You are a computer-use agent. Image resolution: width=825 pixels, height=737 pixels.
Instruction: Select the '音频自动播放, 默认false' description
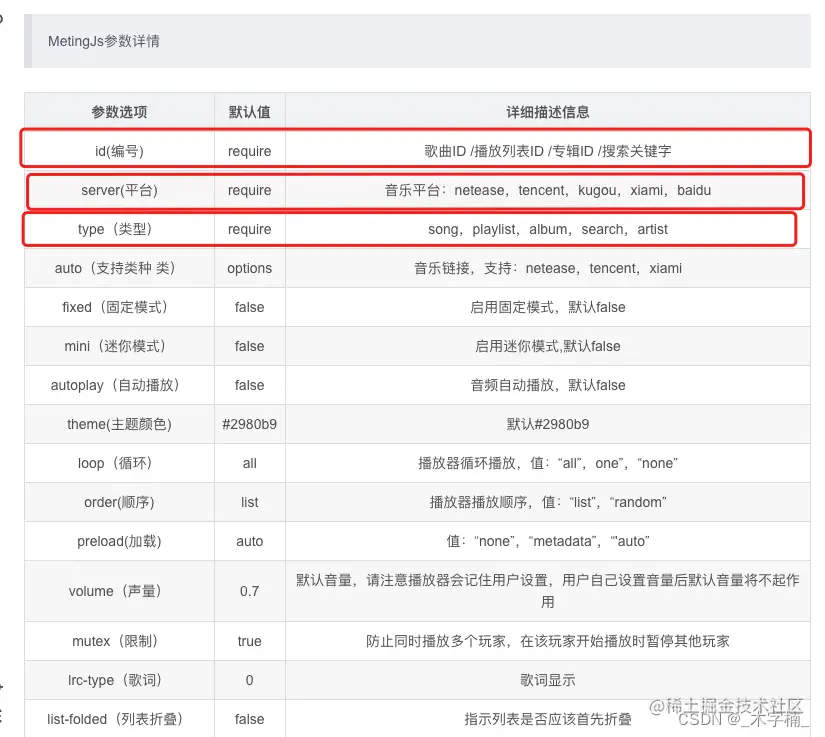point(548,385)
